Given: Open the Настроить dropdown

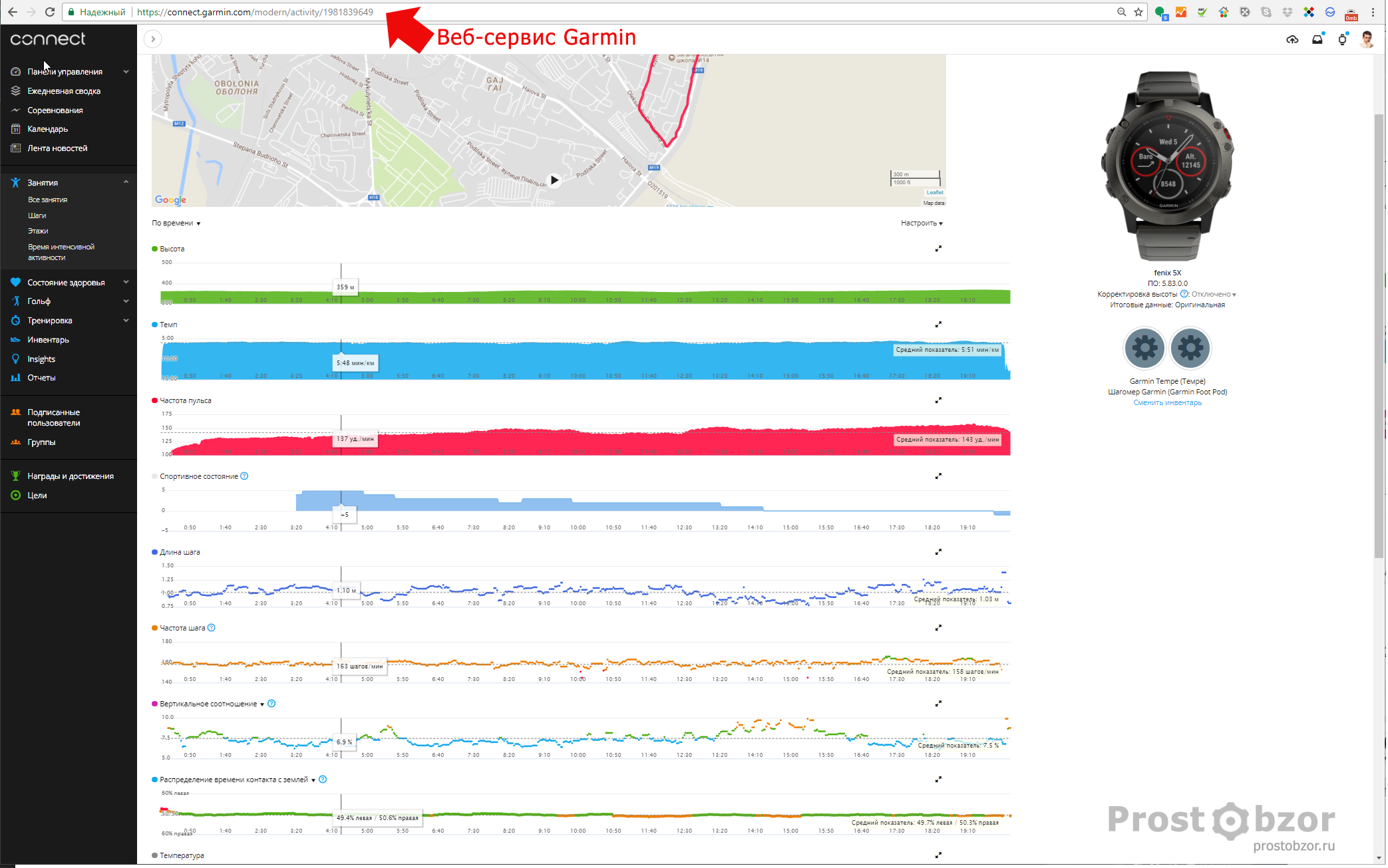Looking at the screenshot, I should [922, 223].
